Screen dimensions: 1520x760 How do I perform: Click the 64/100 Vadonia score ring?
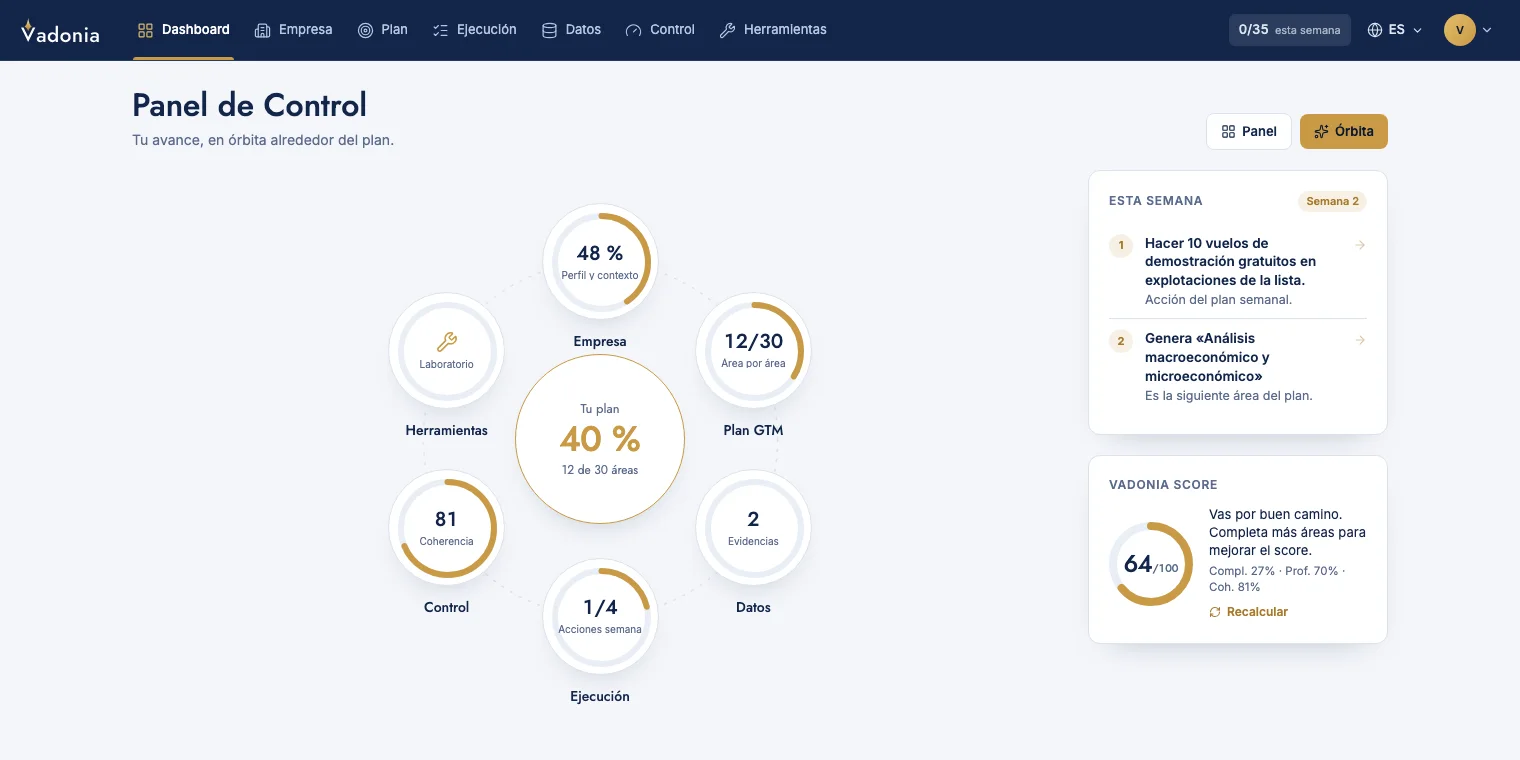tap(1151, 564)
